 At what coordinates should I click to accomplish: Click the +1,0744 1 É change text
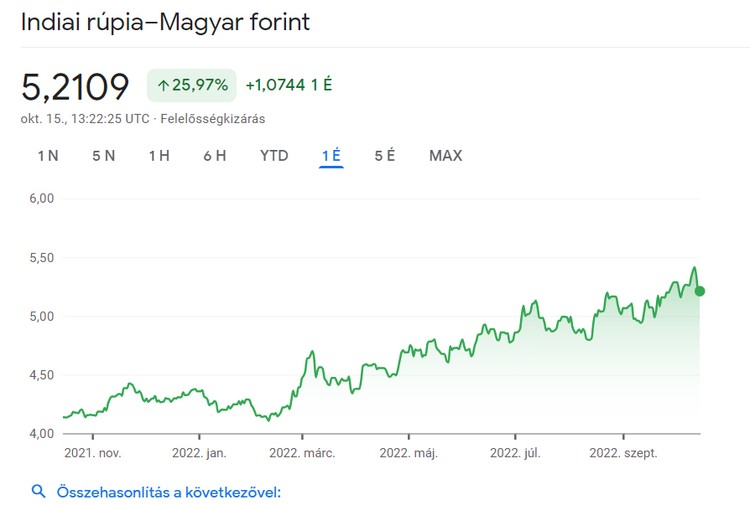click(x=288, y=85)
